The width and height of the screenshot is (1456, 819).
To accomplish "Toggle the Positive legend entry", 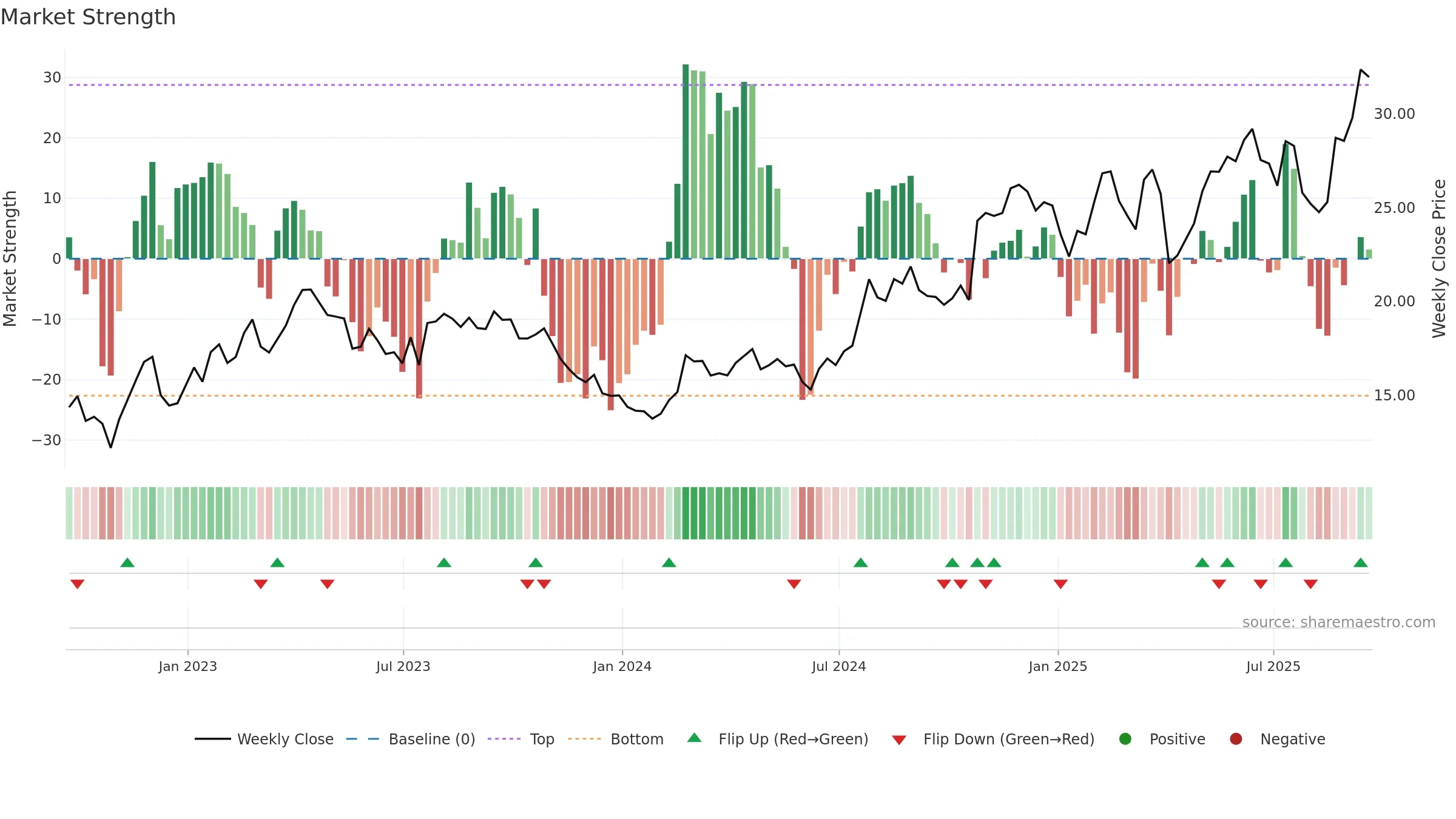I will click(1162, 739).
